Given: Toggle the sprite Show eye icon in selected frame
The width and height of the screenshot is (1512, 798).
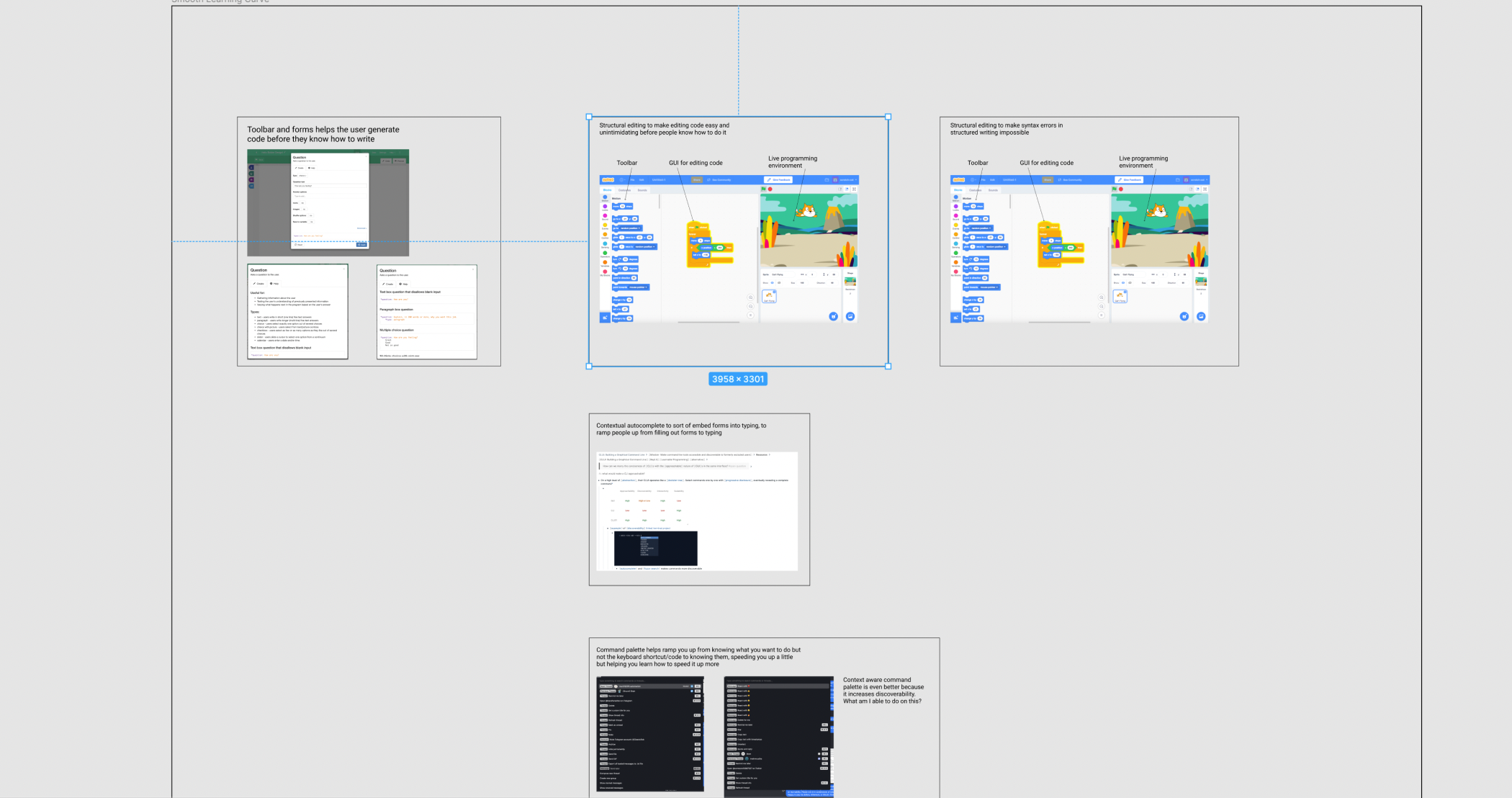Looking at the screenshot, I should pyautogui.click(x=771, y=283).
